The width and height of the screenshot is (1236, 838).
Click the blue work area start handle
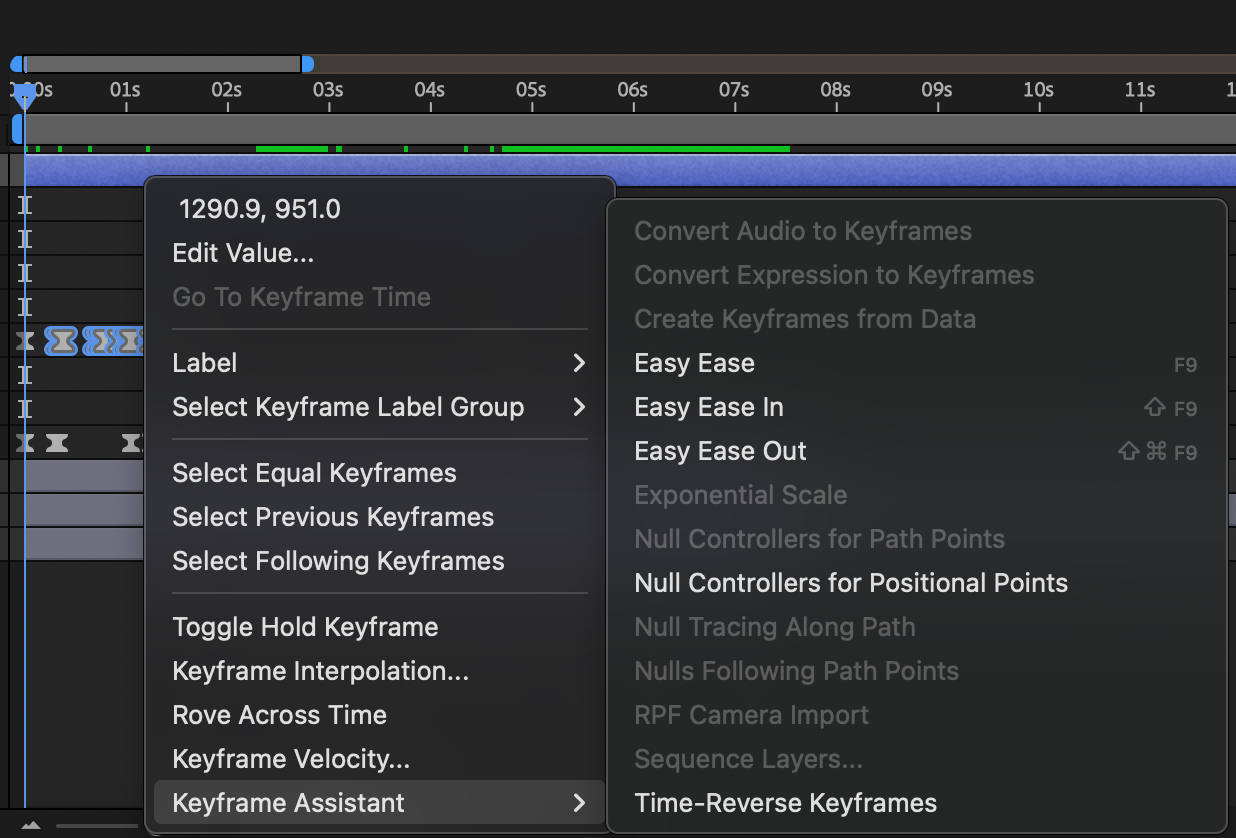pyautogui.click(x=17, y=129)
